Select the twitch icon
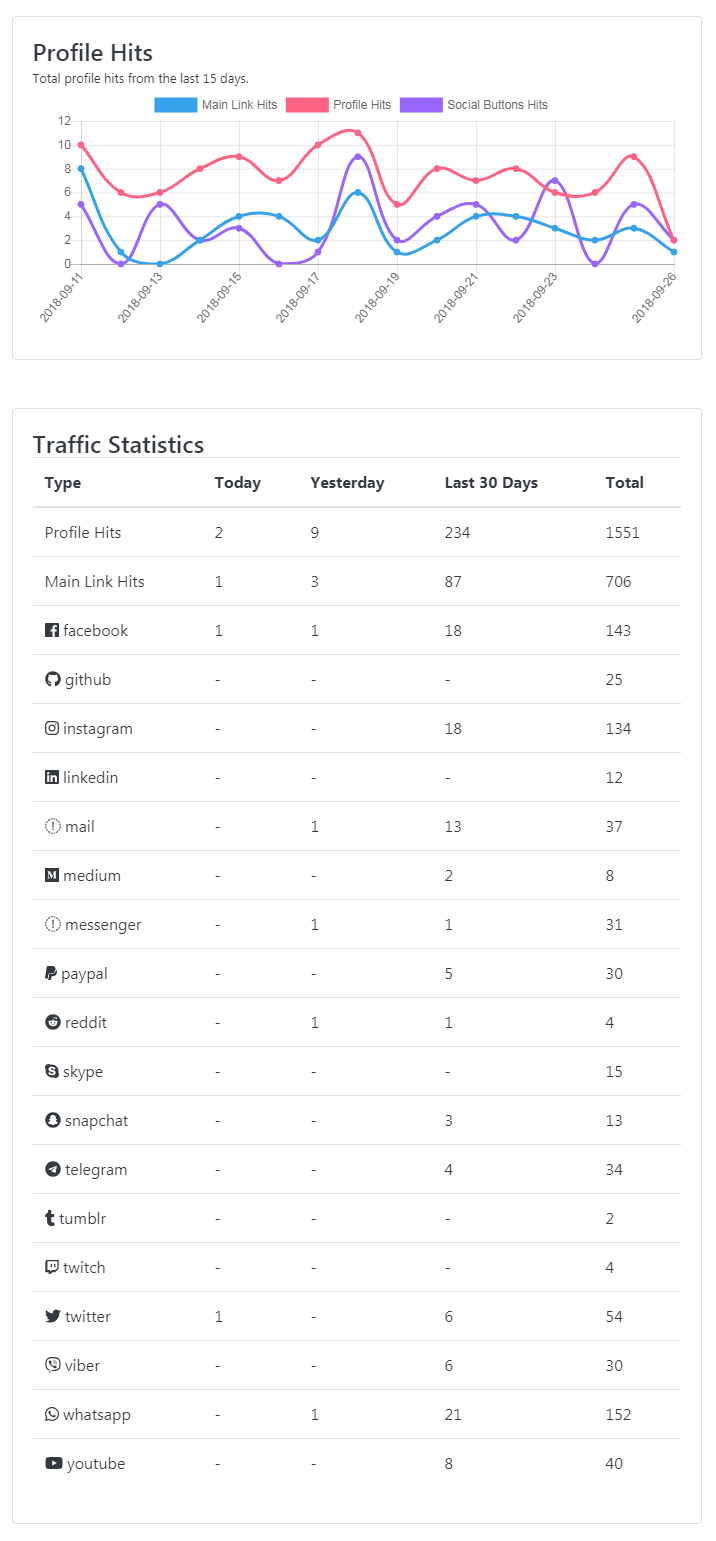Image resolution: width=716 pixels, height=1541 pixels. 51,1266
